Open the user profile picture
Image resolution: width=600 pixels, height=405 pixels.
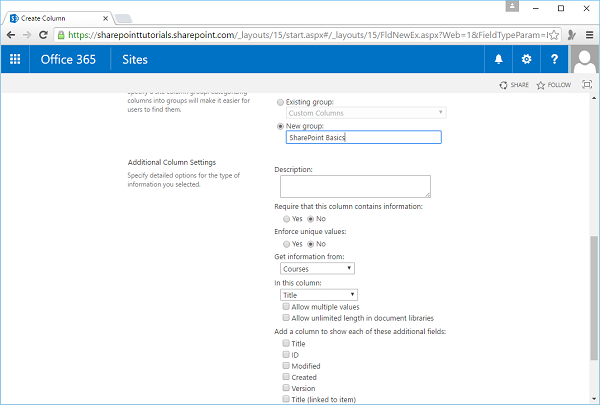coord(584,59)
